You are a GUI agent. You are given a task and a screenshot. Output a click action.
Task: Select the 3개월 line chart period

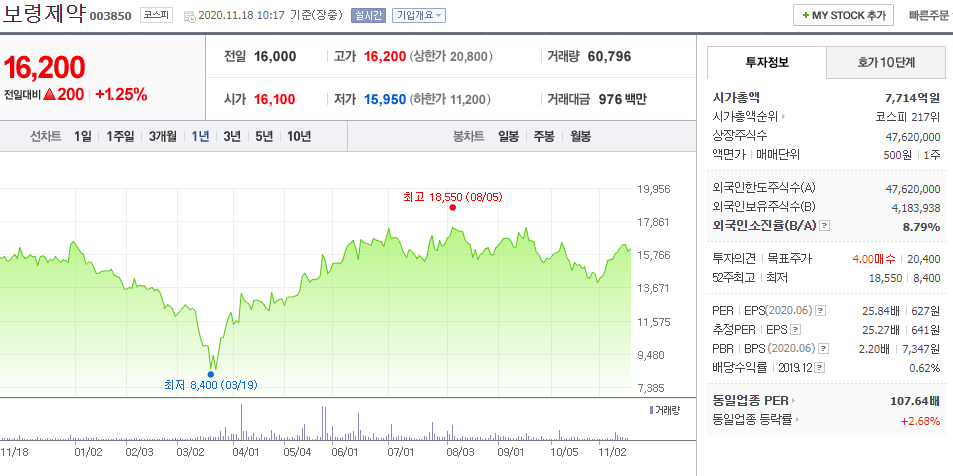[x=162, y=136]
